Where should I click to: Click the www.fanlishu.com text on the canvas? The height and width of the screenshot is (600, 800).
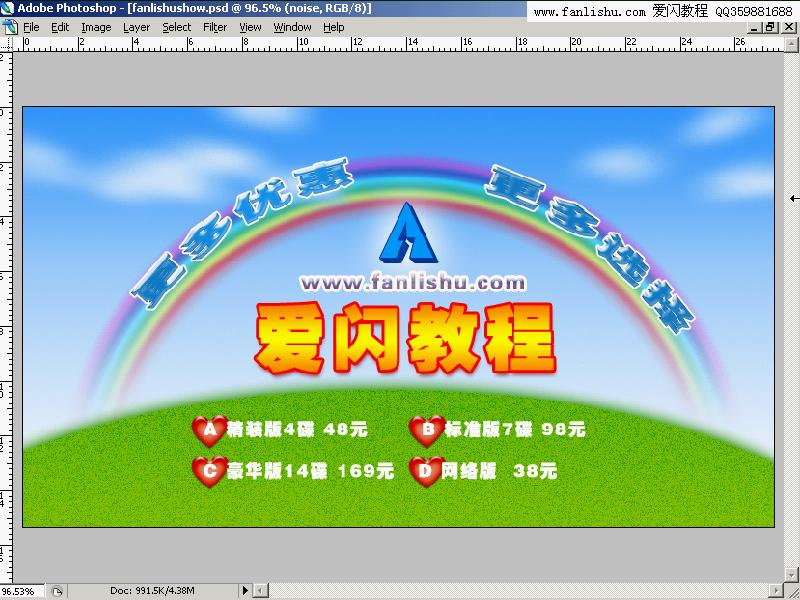point(413,282)
